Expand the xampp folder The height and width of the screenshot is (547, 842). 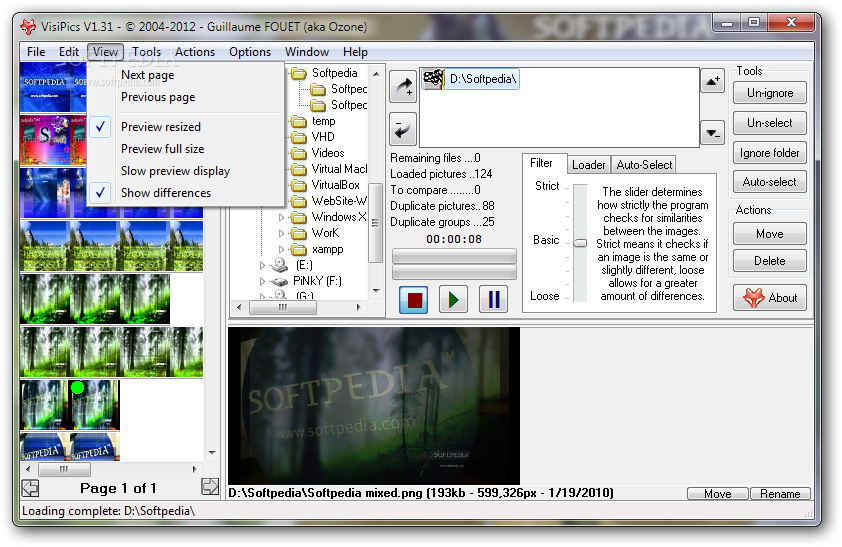coord(281,250)
